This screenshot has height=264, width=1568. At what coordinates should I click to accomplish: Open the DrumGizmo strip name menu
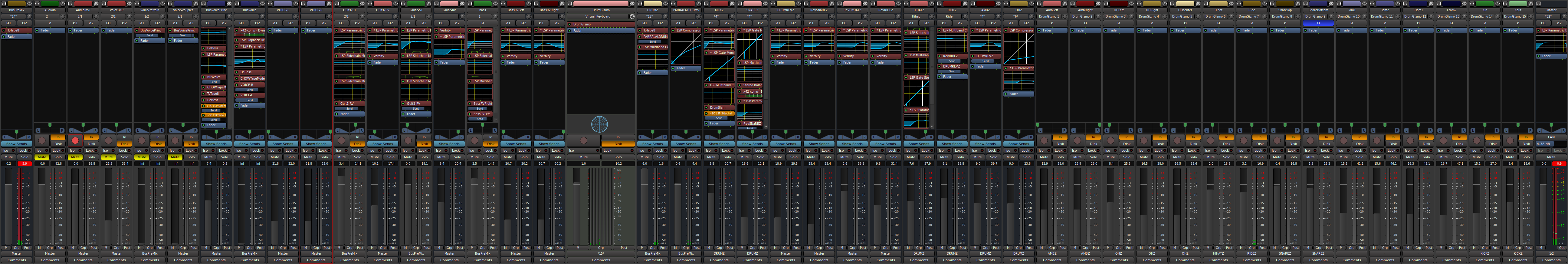(x=600, y=10)
